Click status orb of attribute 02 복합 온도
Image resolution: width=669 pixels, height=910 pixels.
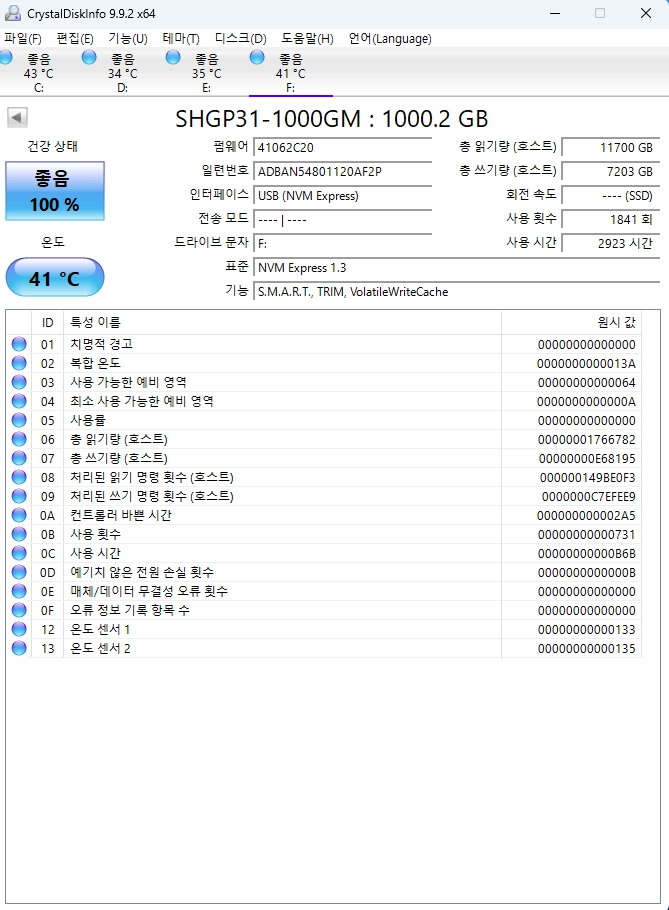(19, 363)
